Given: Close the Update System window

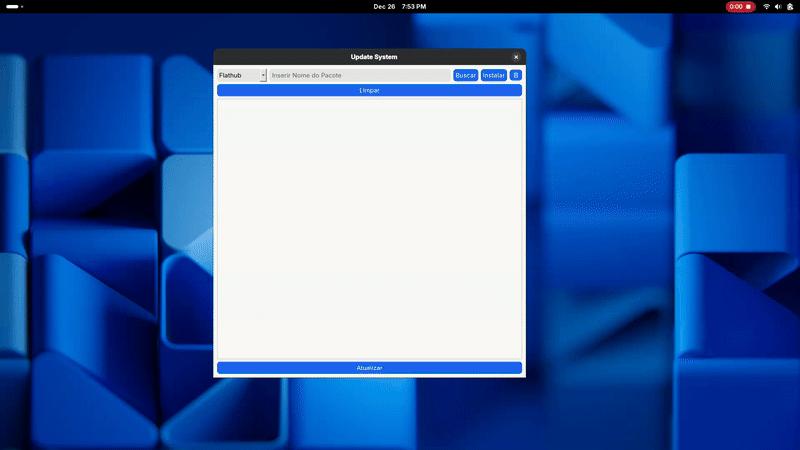Looking at the screenshot, I should 516,57.
